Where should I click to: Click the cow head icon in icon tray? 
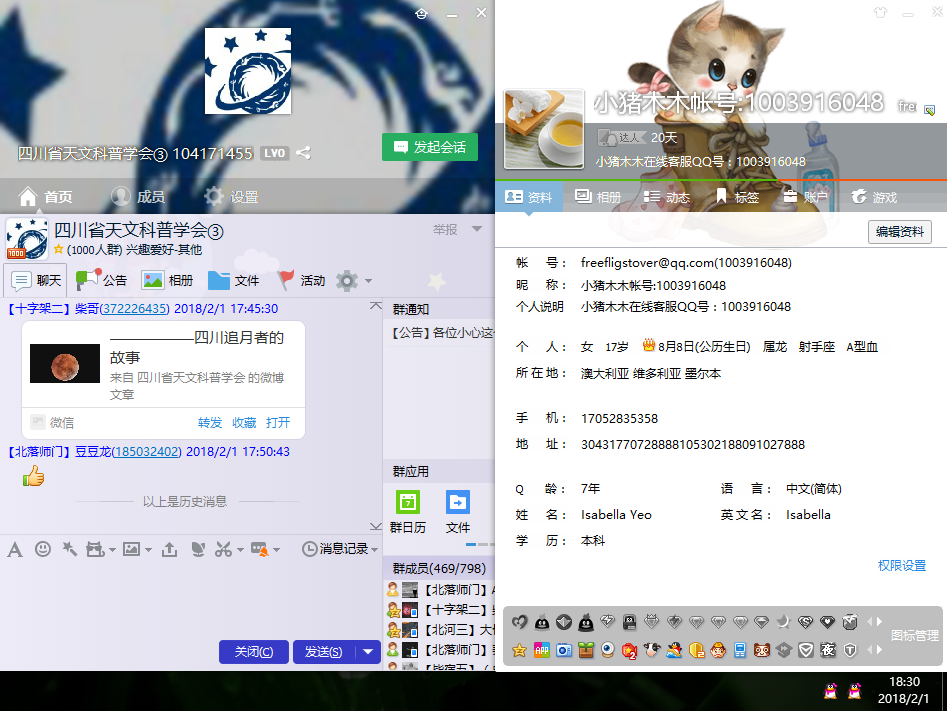coord(652,650)
